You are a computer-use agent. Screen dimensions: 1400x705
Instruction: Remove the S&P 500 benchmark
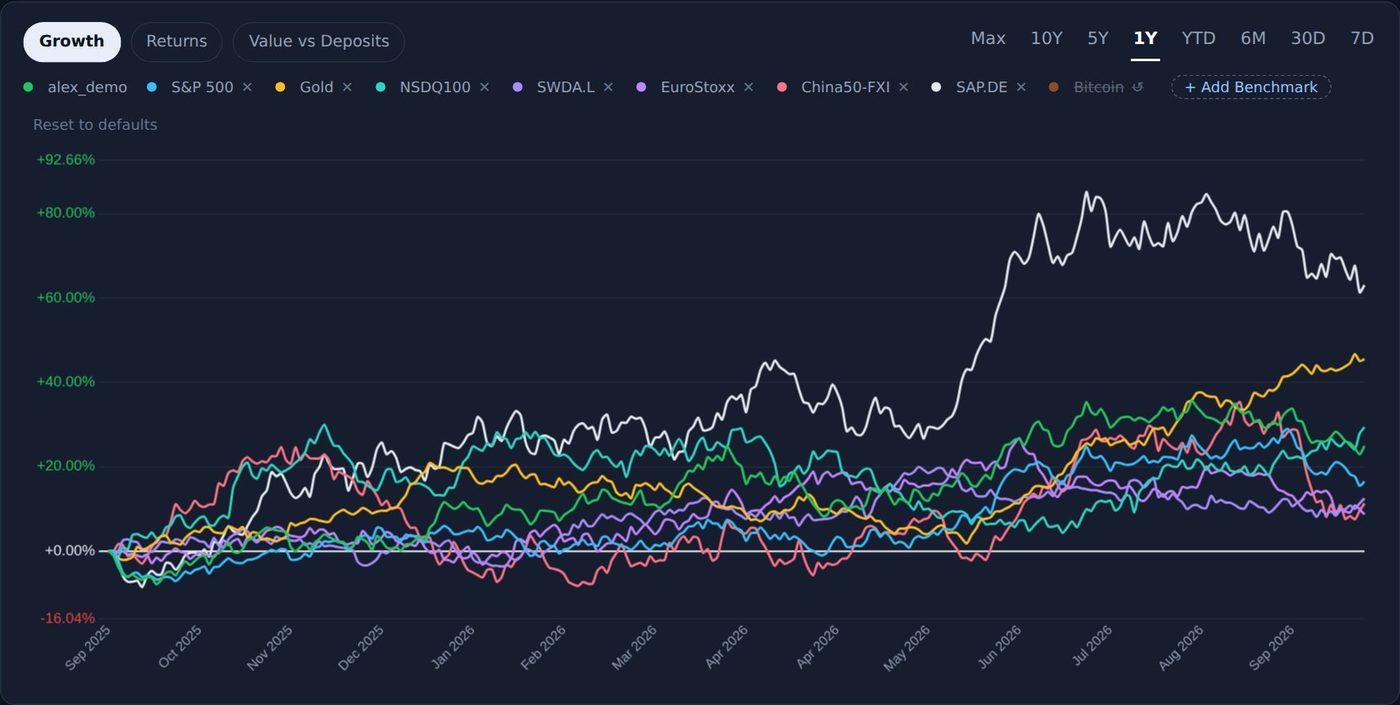tap(247, 87)
